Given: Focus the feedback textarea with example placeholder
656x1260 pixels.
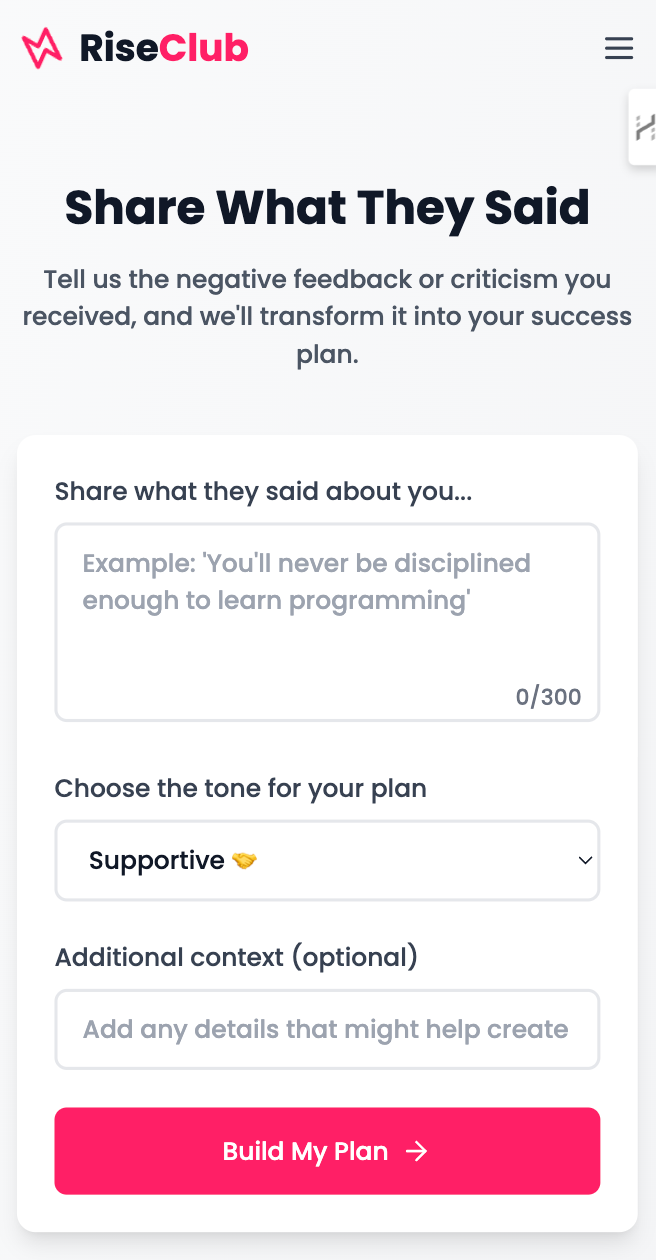Looking at the screenshot, I should [327, 622].
